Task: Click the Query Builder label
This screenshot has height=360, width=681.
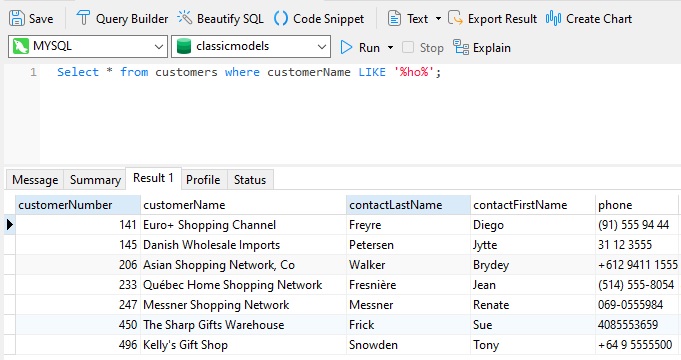Action: click(x=132, y=19)
